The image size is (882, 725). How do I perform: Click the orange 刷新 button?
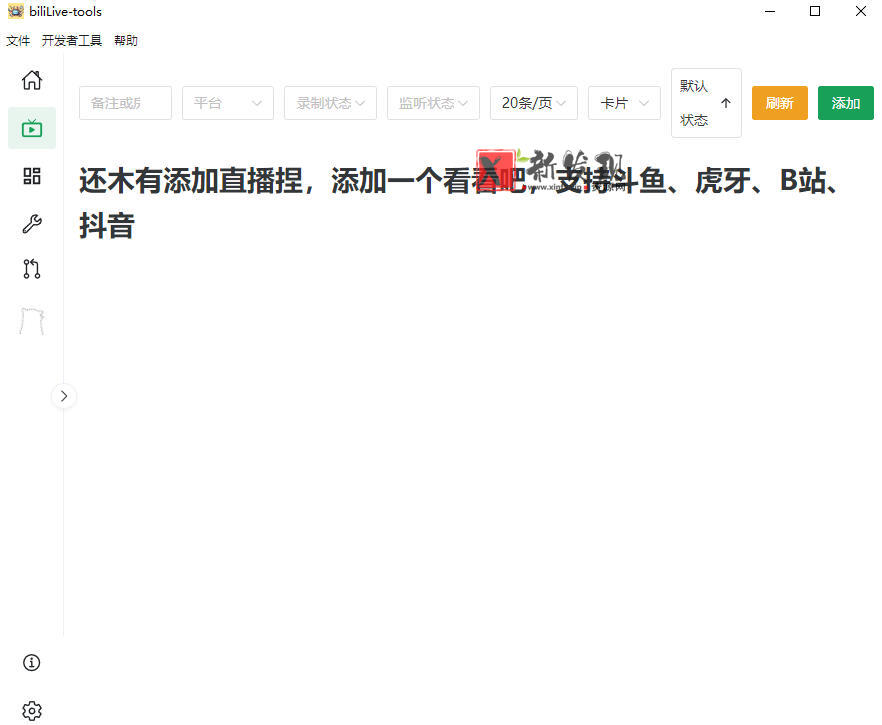point(780,103)
